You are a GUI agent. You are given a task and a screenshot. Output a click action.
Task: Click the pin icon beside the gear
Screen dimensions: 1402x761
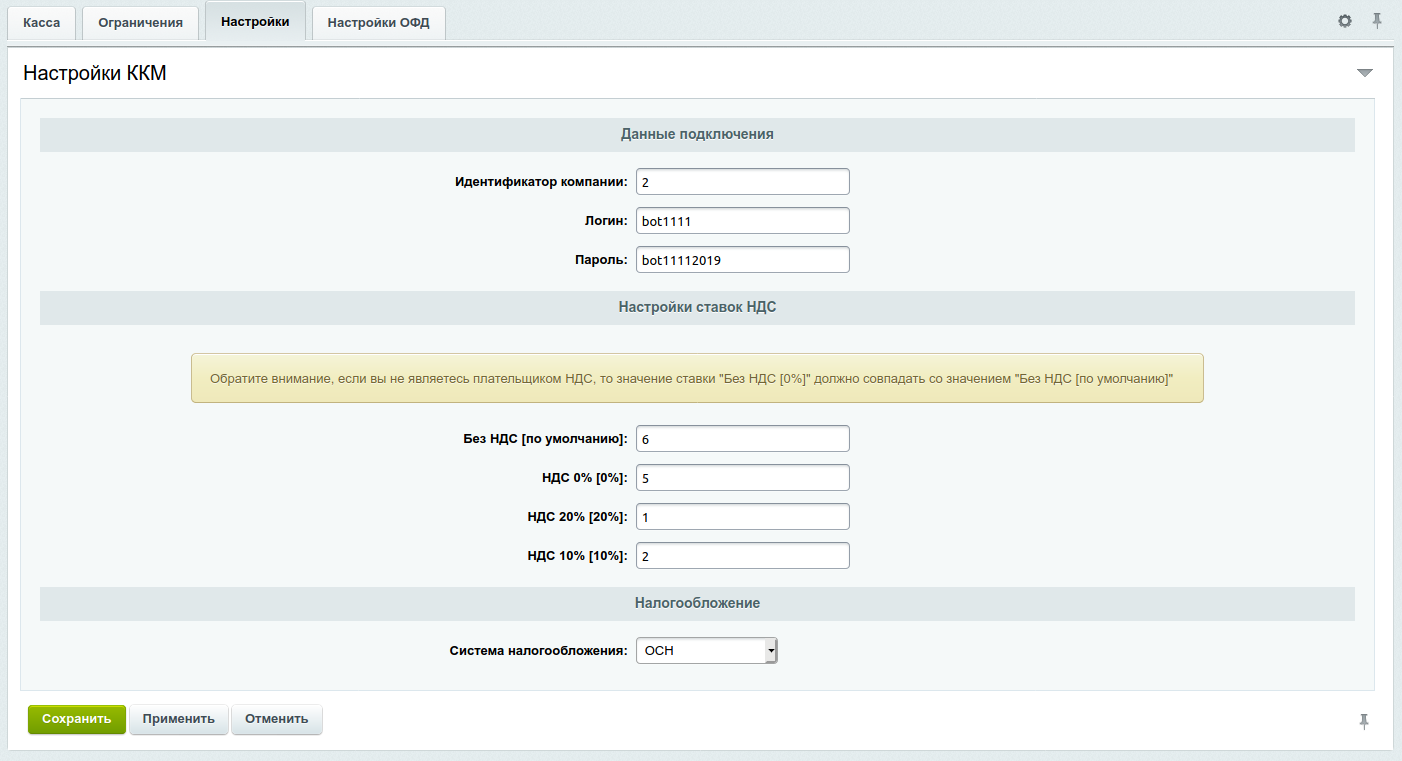pyautogui.click(x=1377, y=21)
